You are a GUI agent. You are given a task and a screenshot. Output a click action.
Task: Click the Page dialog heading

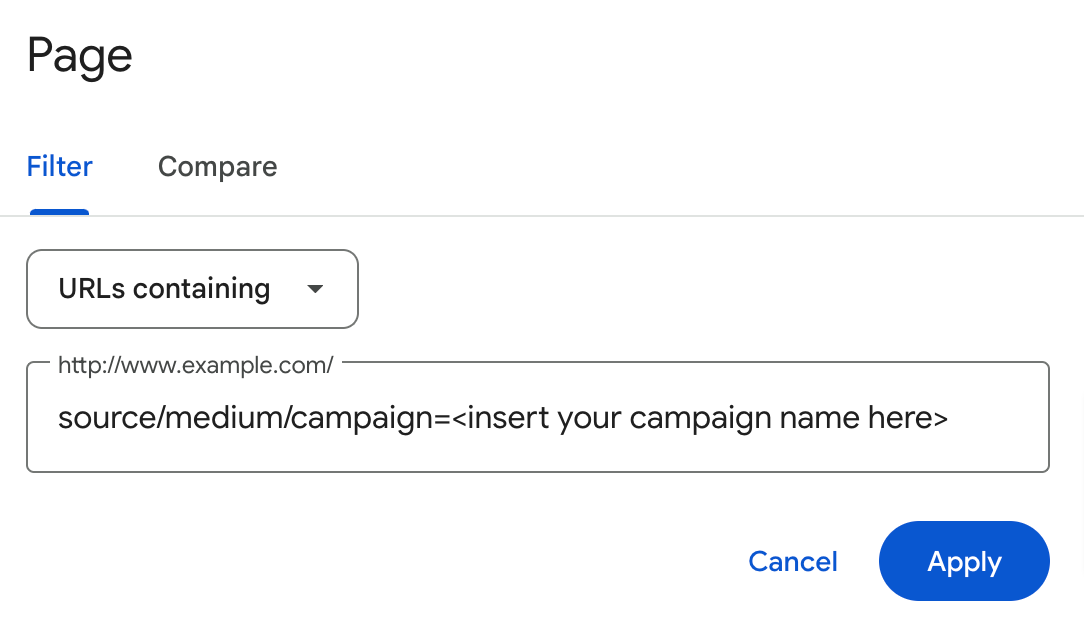coord(80,55)
